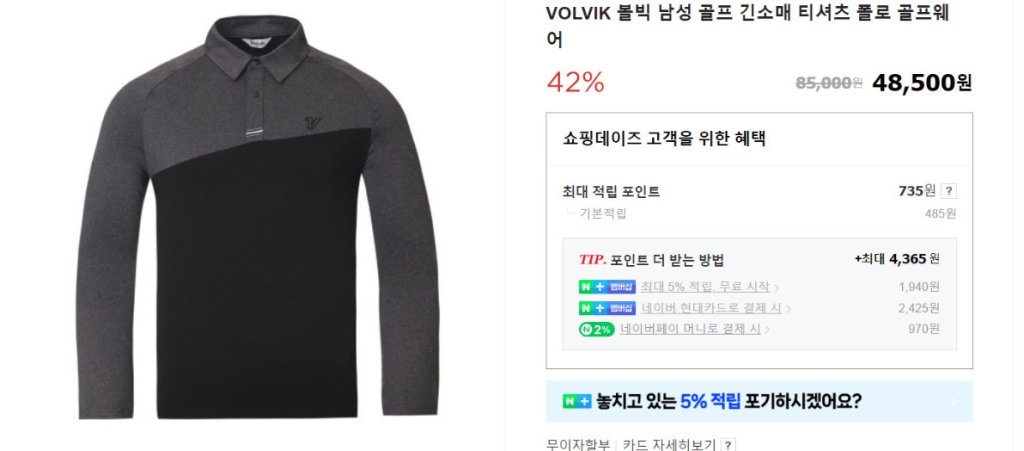
Task: Click the green N 2% badge
Action: (596, 330)
